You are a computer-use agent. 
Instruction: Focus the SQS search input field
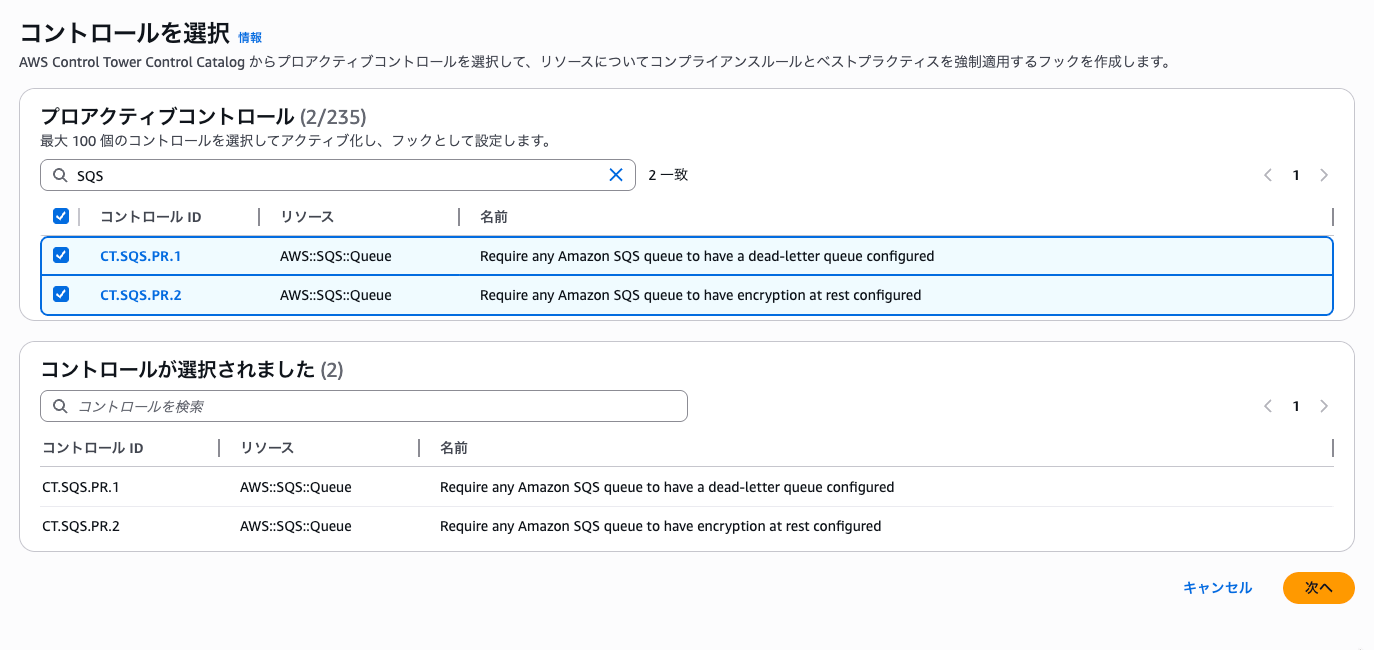tap(338, 175)
